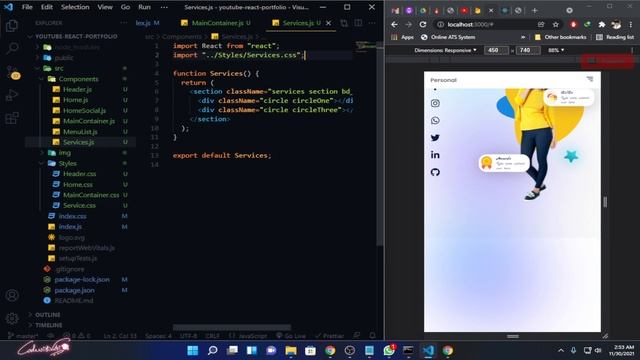The image size is (640, 360).
Task: Click the Personal logo in the page preview
Action: (443, 80)
